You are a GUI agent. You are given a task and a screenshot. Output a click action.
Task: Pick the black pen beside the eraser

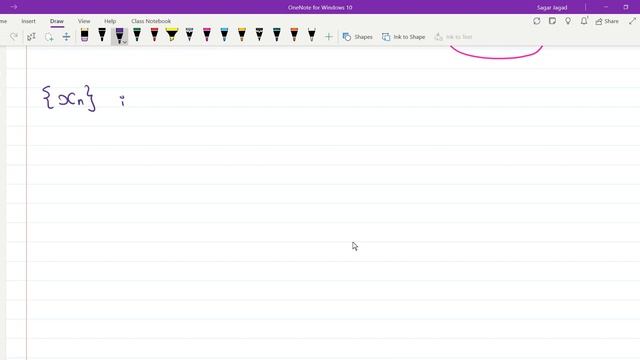coord(102,35)
